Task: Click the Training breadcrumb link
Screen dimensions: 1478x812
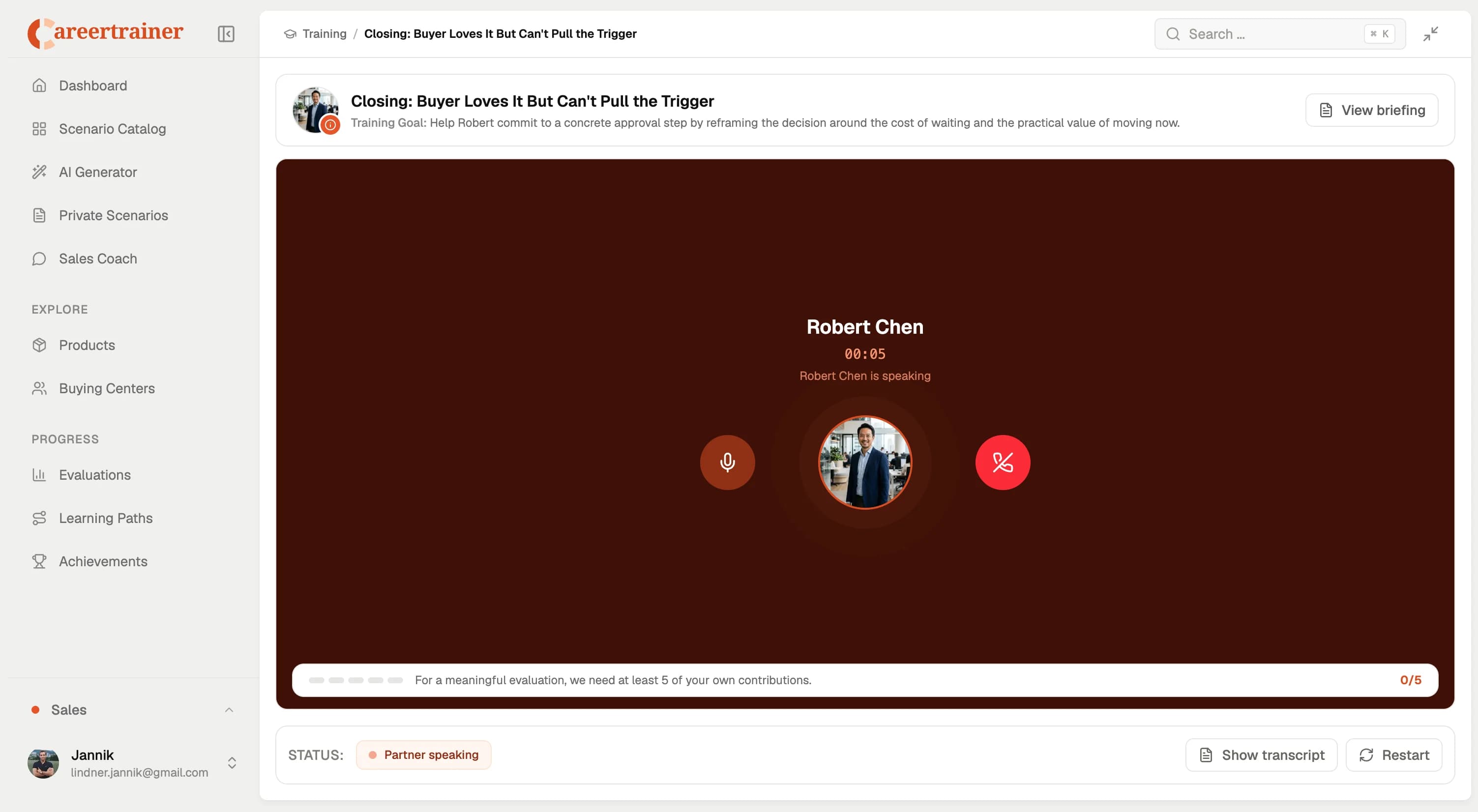Action: click(x=324, y=34)
